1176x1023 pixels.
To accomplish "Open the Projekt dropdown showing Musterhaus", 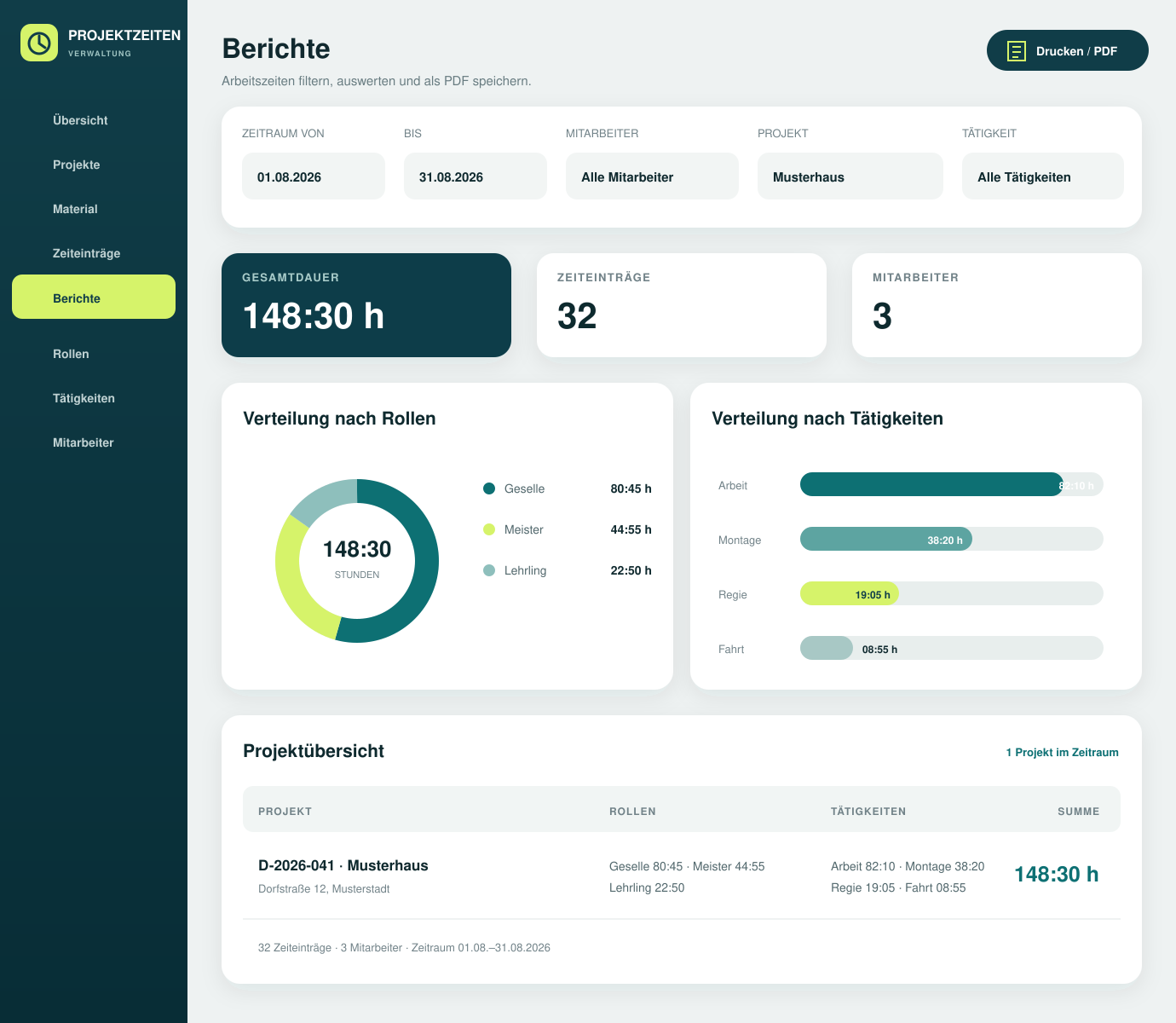I will (x=850, y=176).
